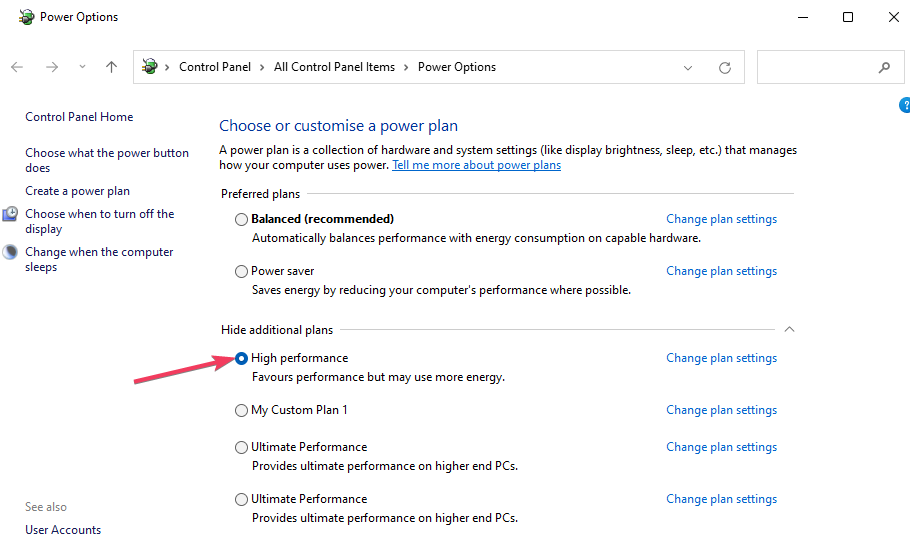Navigate to Control Panel breadcrumb
910x553 pixels.
tap(215, 67)
